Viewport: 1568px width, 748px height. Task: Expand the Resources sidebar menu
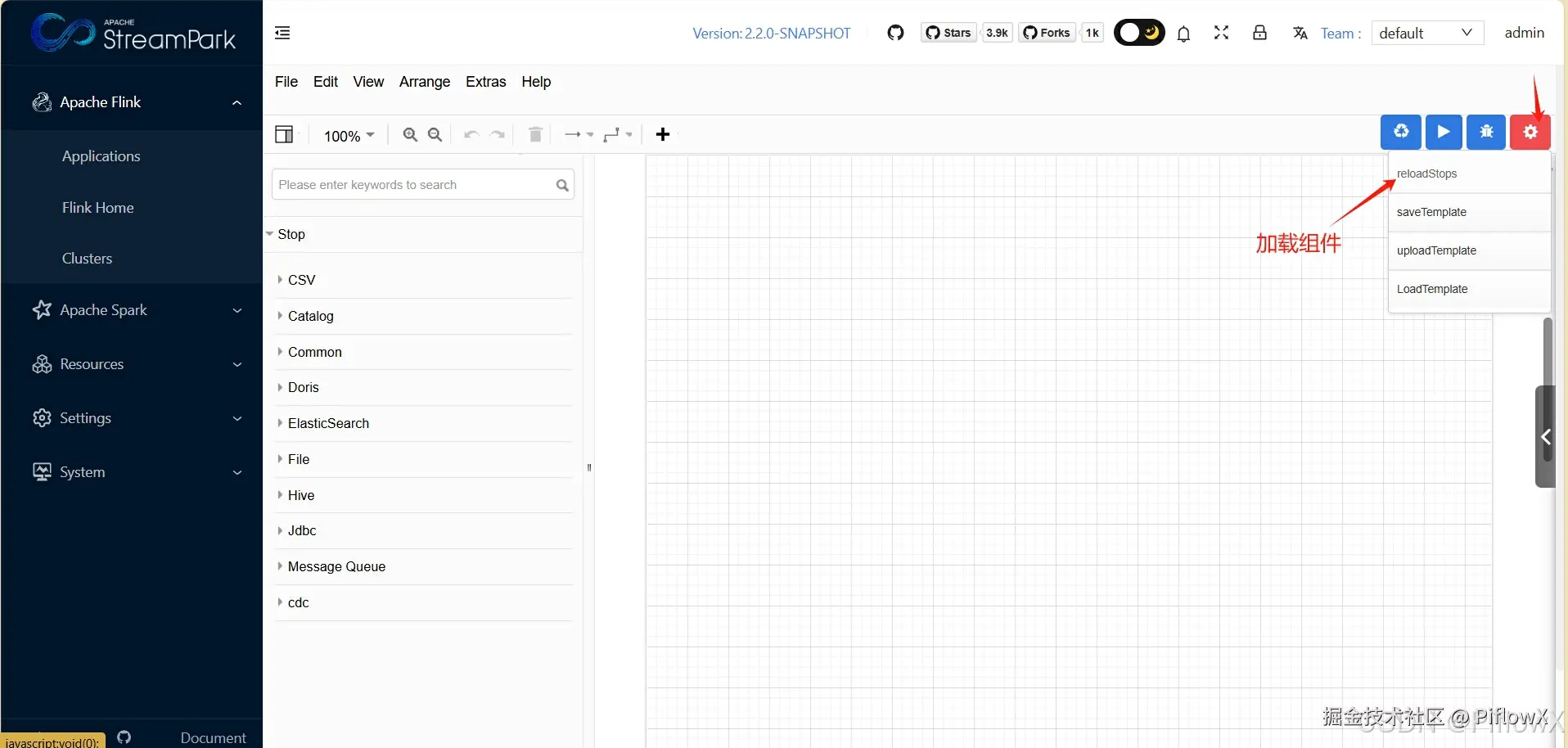pyautogui.click(x=132, y=364)
